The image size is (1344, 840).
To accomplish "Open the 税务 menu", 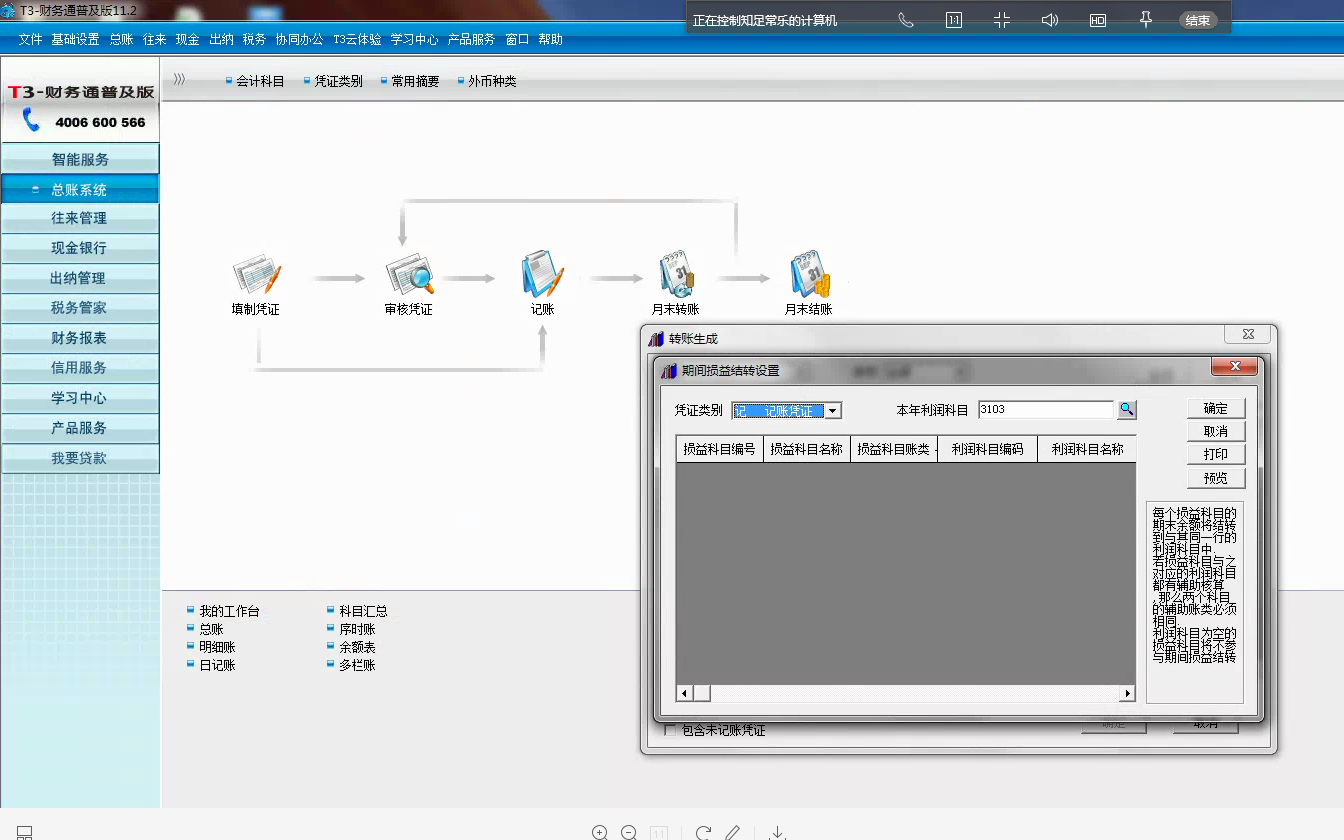I will 254,40.
